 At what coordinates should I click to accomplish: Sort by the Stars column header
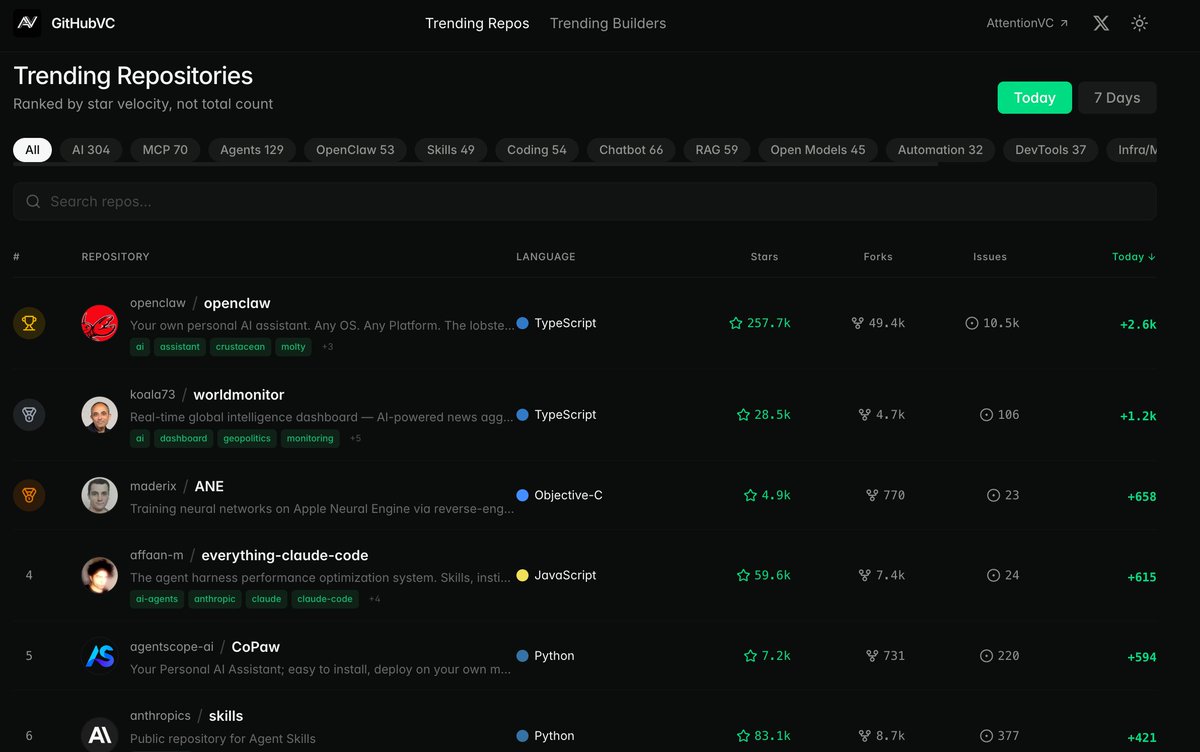point(764,257)
